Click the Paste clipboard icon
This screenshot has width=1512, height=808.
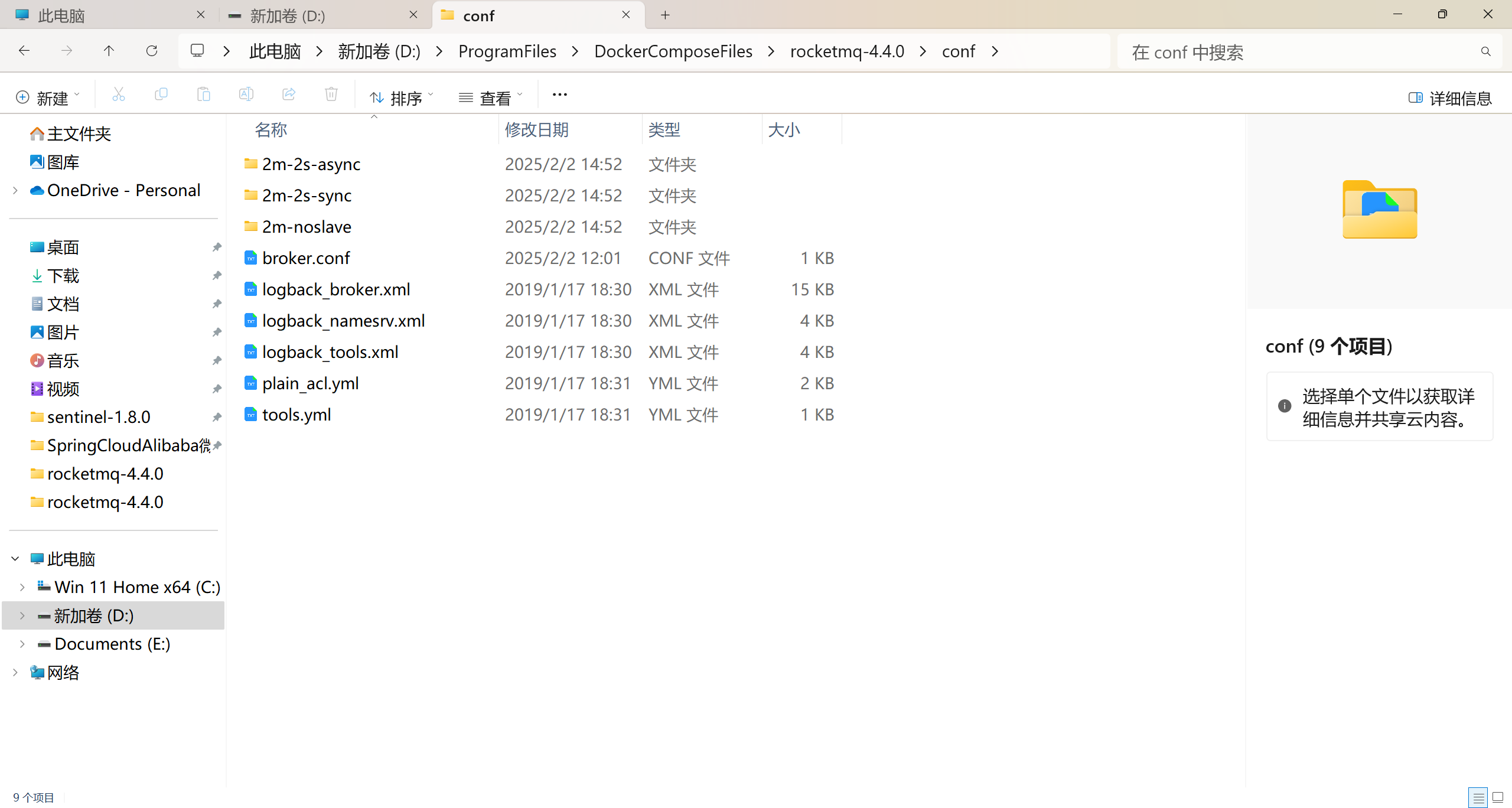204,95
